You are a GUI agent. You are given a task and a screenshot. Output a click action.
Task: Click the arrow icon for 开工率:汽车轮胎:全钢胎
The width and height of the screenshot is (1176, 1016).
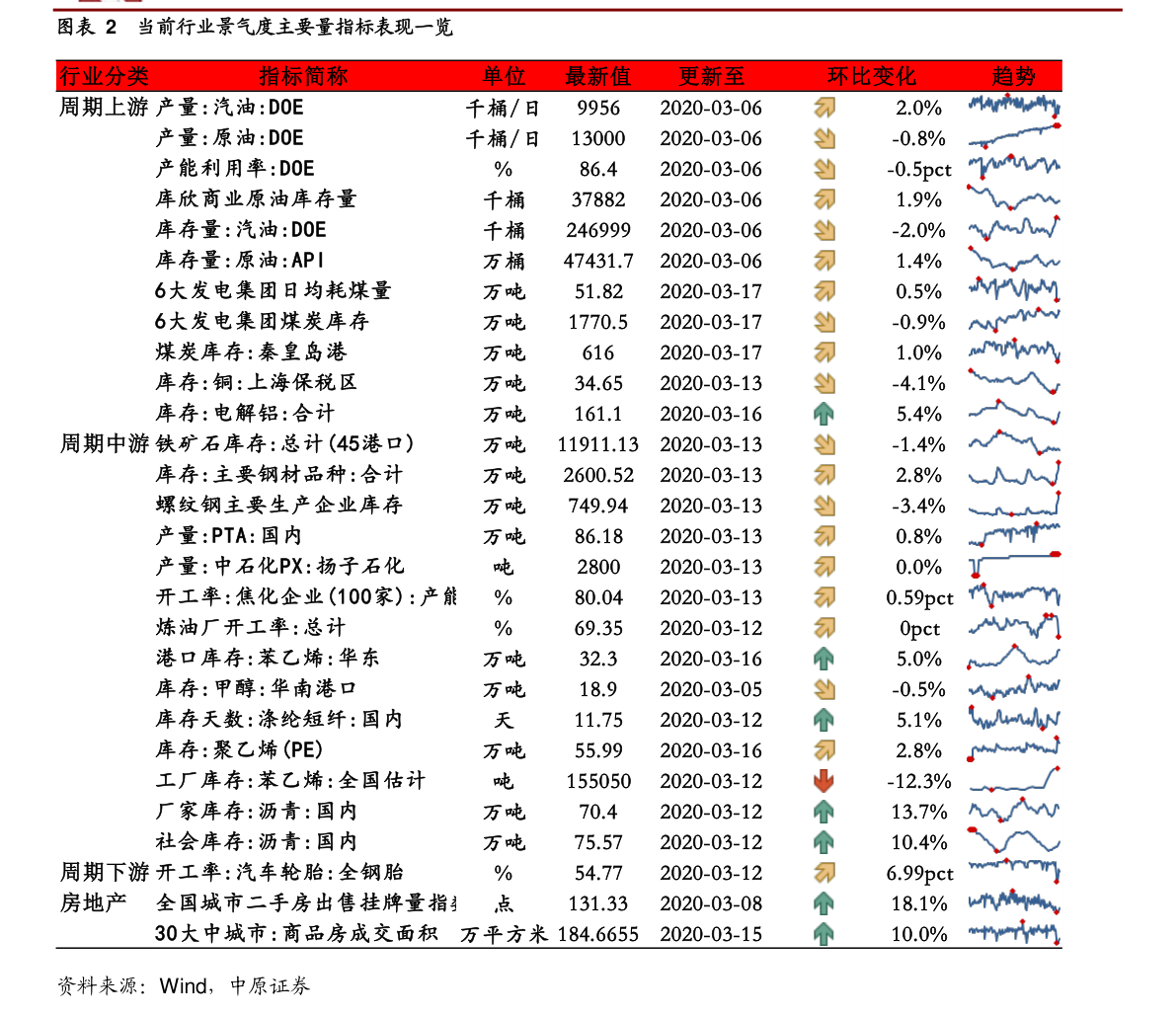pyautogui.click(x=824, y=873)
